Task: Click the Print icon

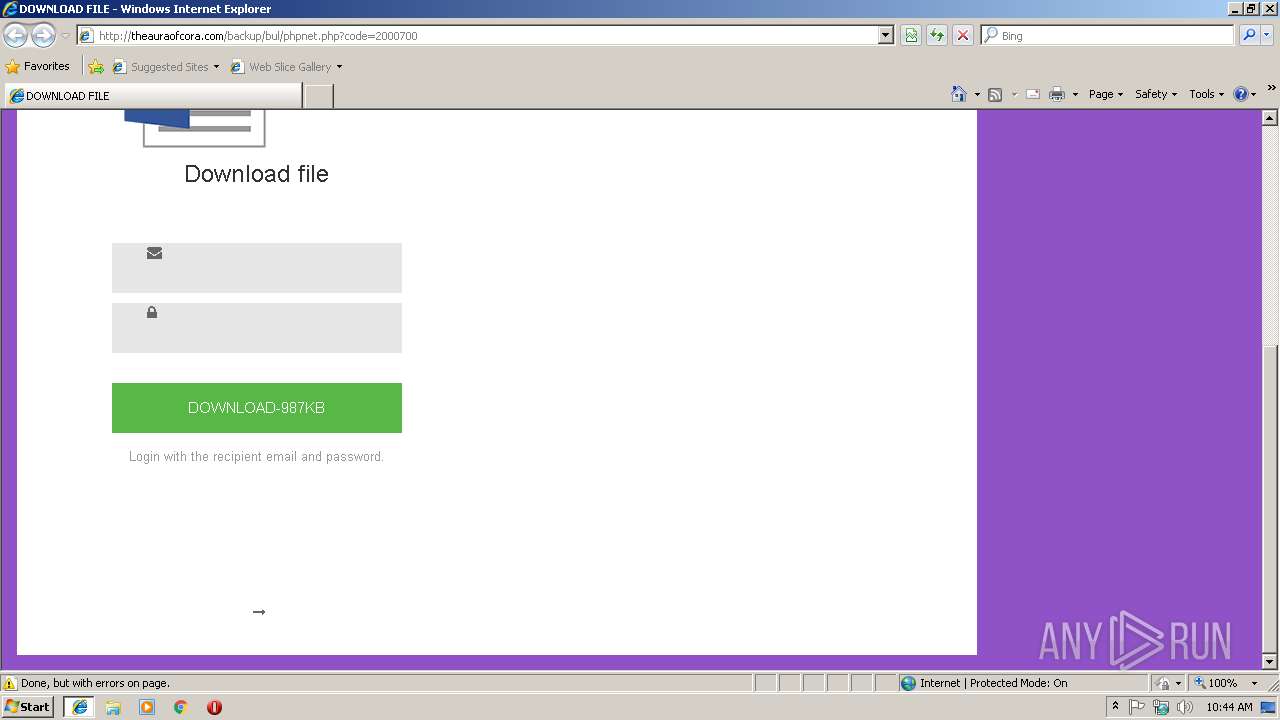Action: [x=1057, y=94]
